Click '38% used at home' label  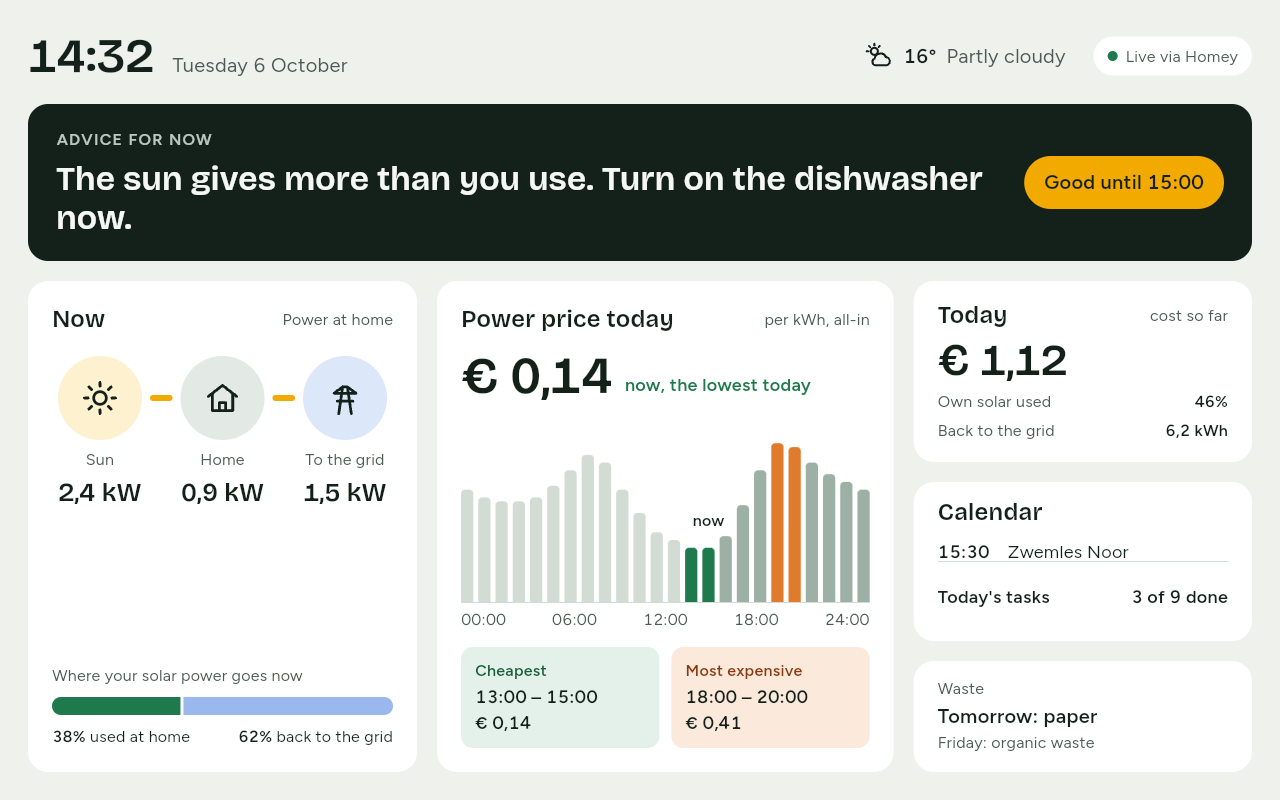[121, 737]
